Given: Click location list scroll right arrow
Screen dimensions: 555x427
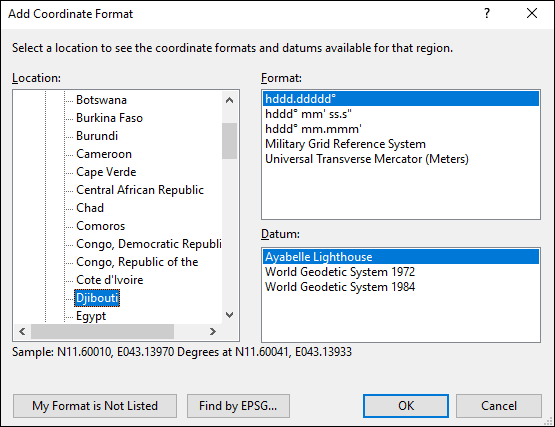Looking at the screenshot, I should tap(212, 331).
